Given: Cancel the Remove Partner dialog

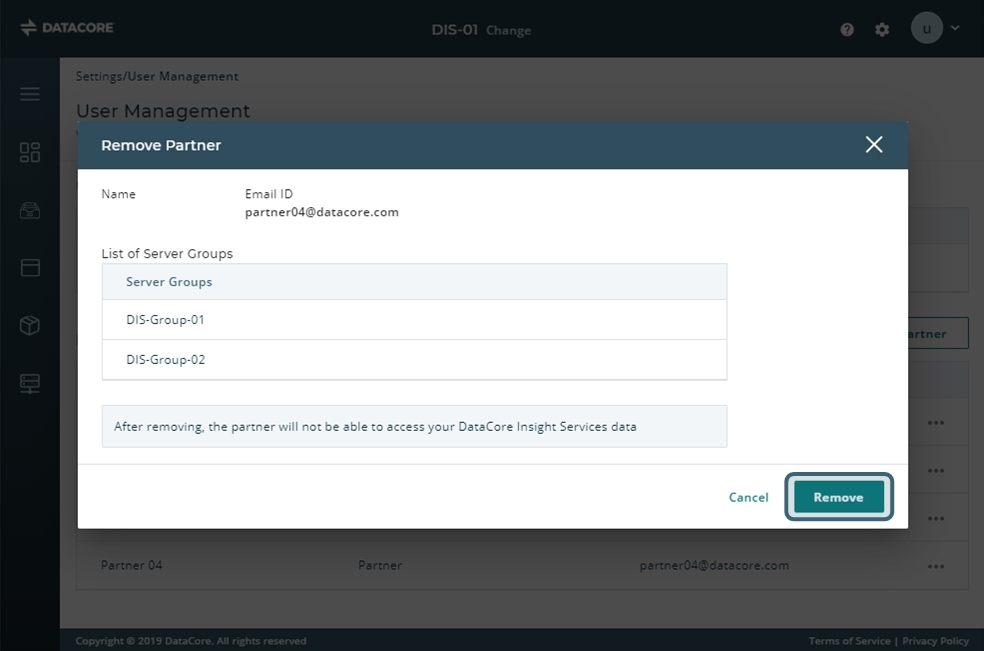Looking at the screenshot, I should click(748, 497).
